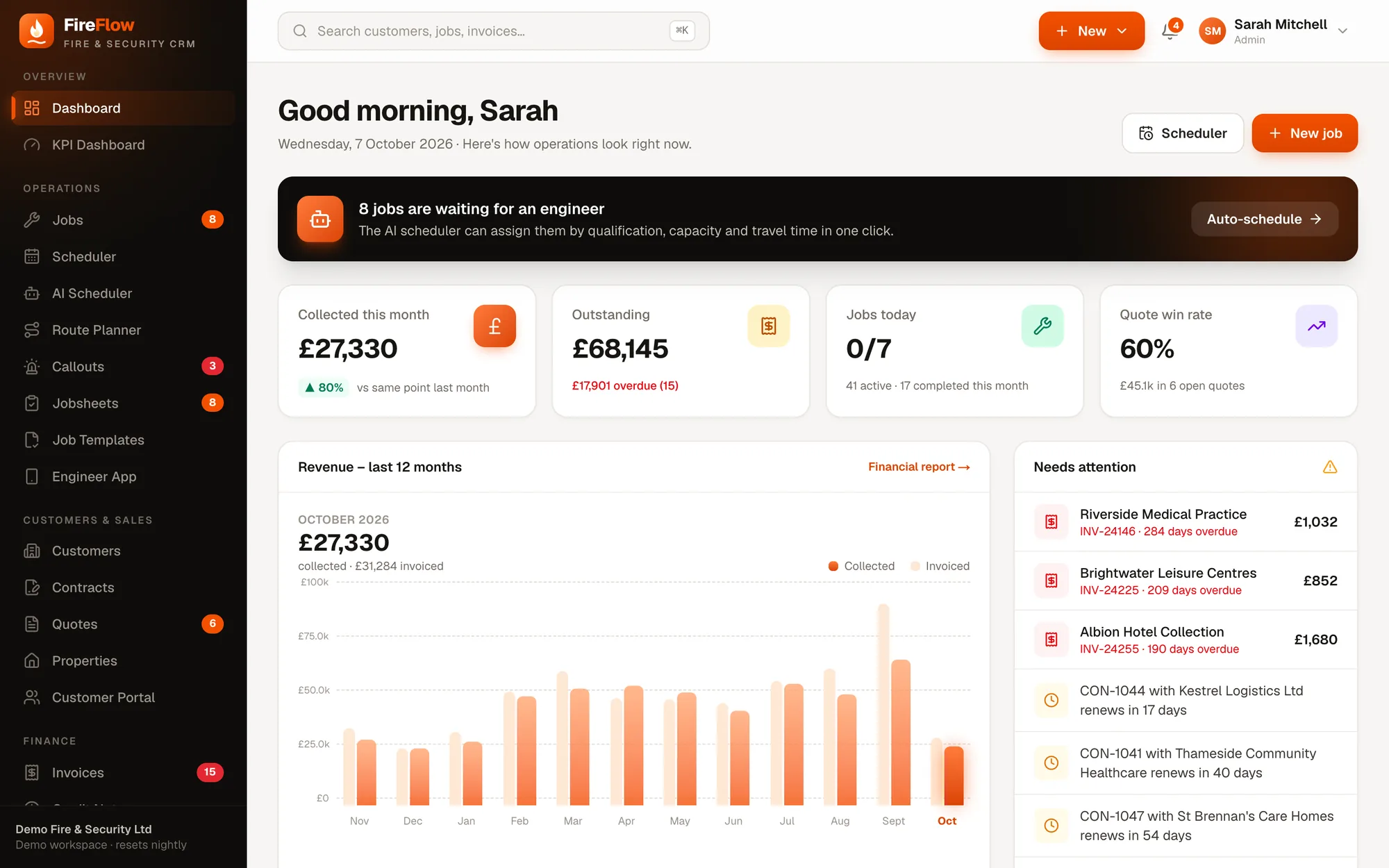
Task: Open Quotes in the sidebar
Action: click(124, 624)
